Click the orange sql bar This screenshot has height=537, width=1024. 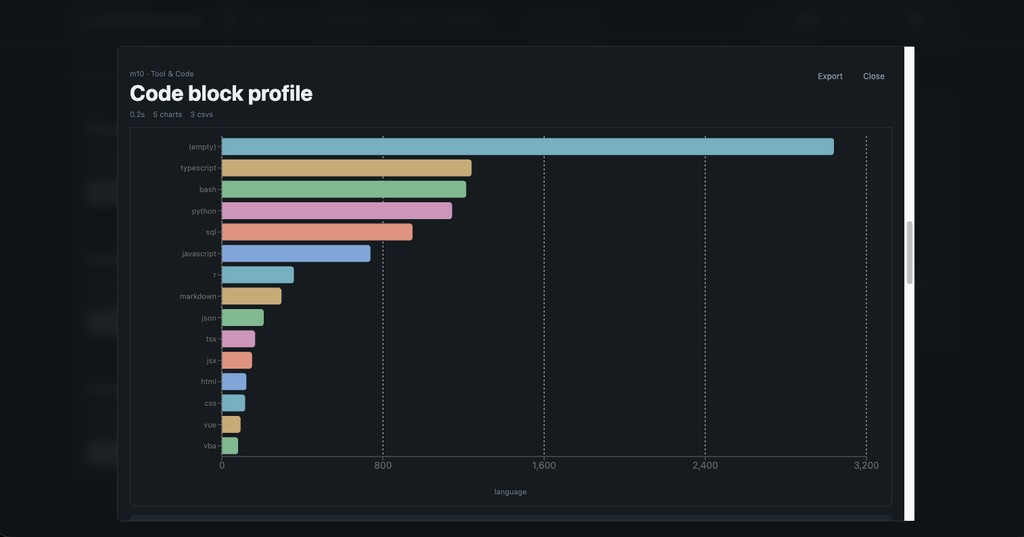tap(317, 232)
